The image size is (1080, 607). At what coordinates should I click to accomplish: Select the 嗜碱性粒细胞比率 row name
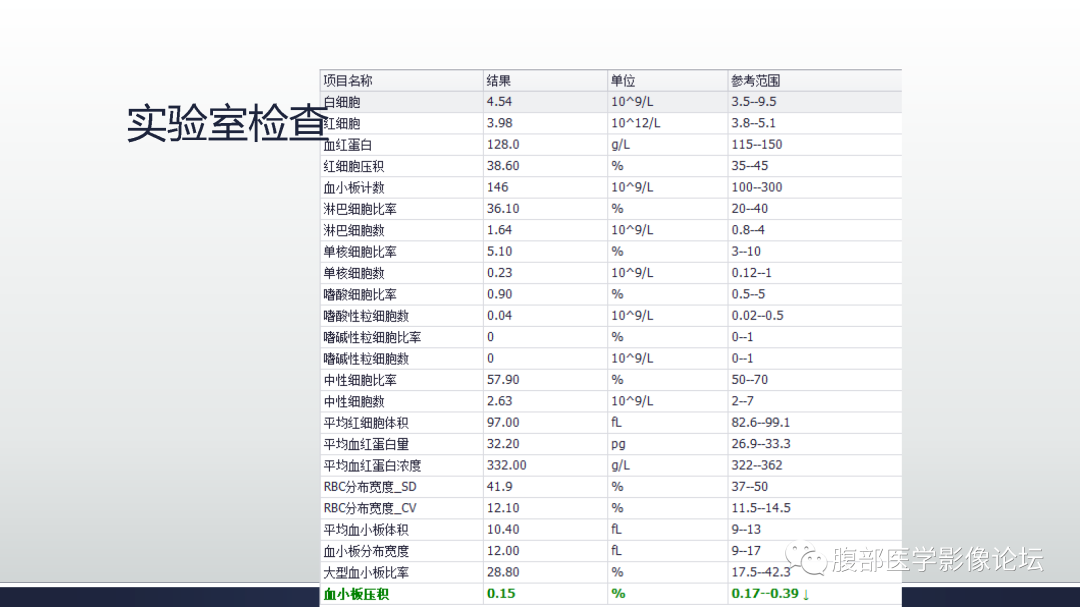(373, 337)
